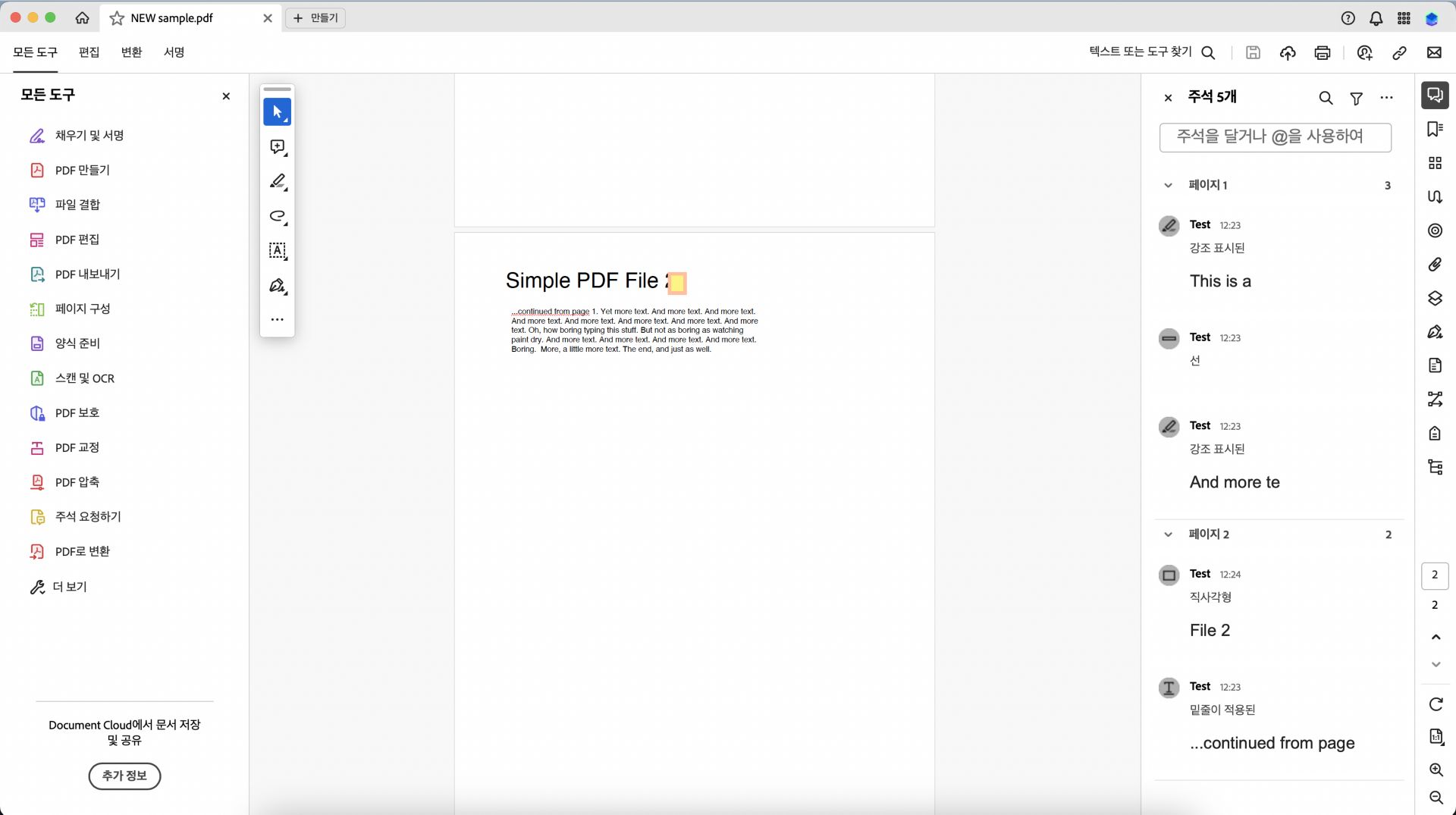This screenshot has width=1456, height=815.
Task: Go to the previous page
Action: point(1436,637)
